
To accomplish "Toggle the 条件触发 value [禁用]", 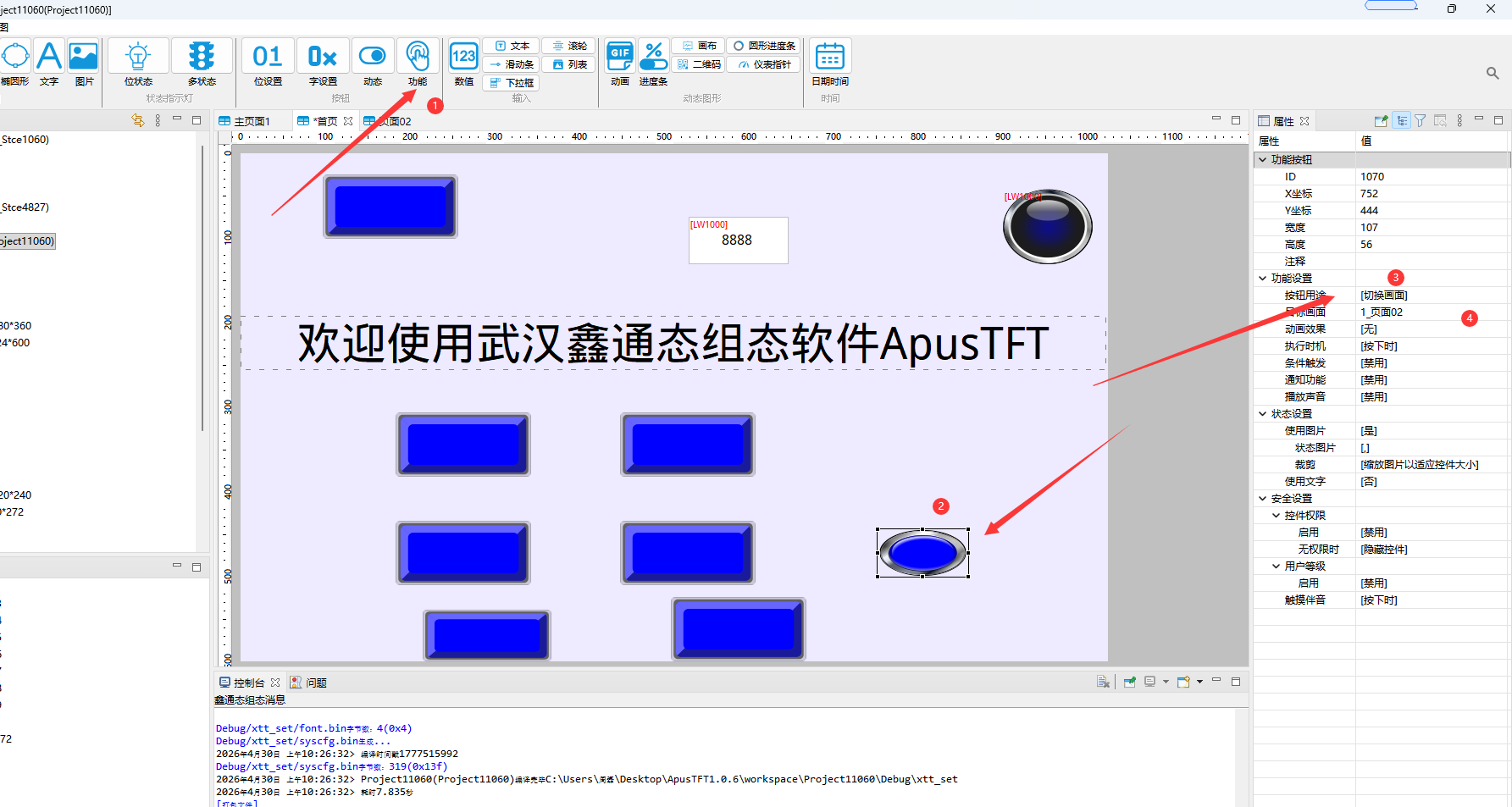I will tap(1433, 362).
